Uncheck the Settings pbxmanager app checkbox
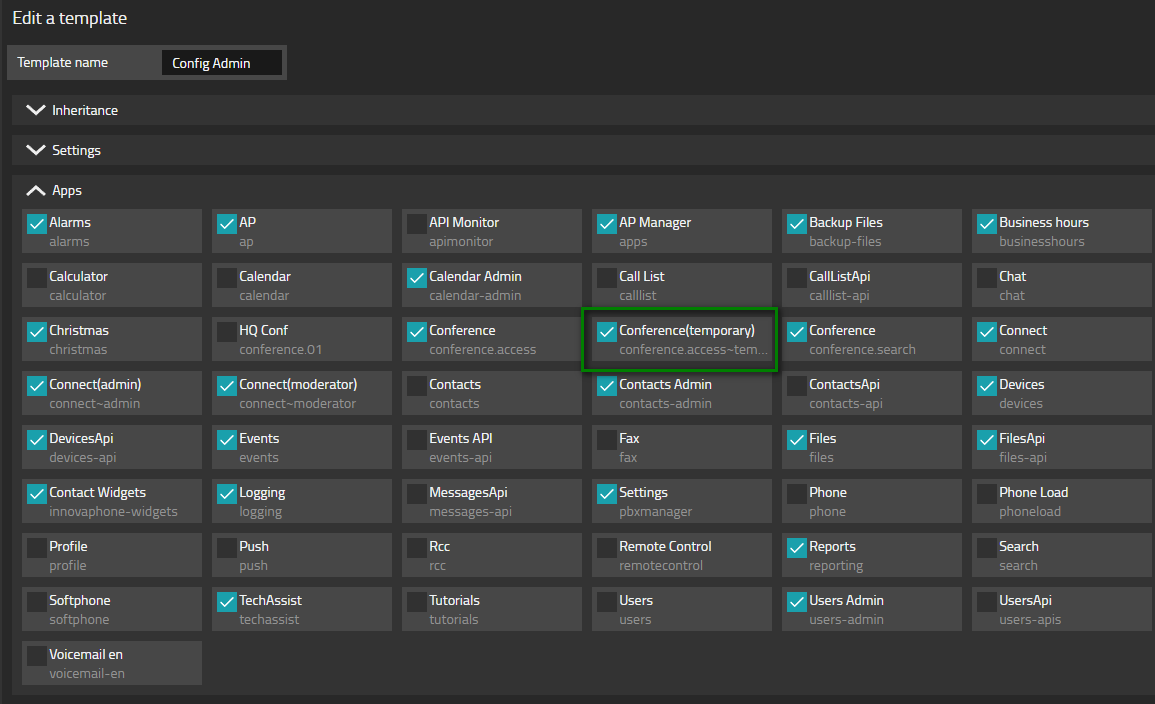 click(607, 493)
